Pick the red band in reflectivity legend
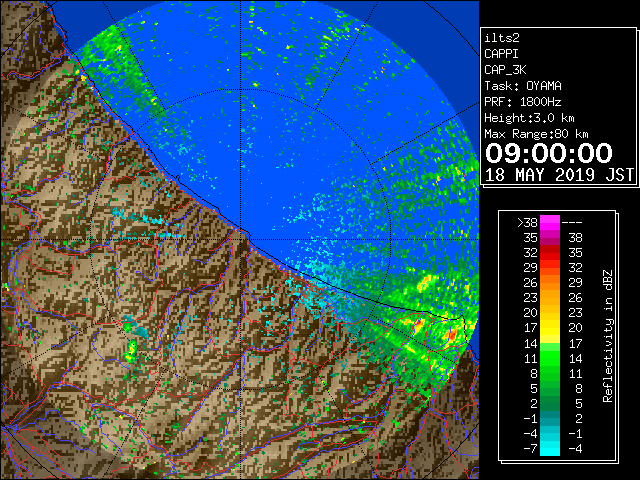Viewport: 640px width, 480px height. [x=550, y=253]
